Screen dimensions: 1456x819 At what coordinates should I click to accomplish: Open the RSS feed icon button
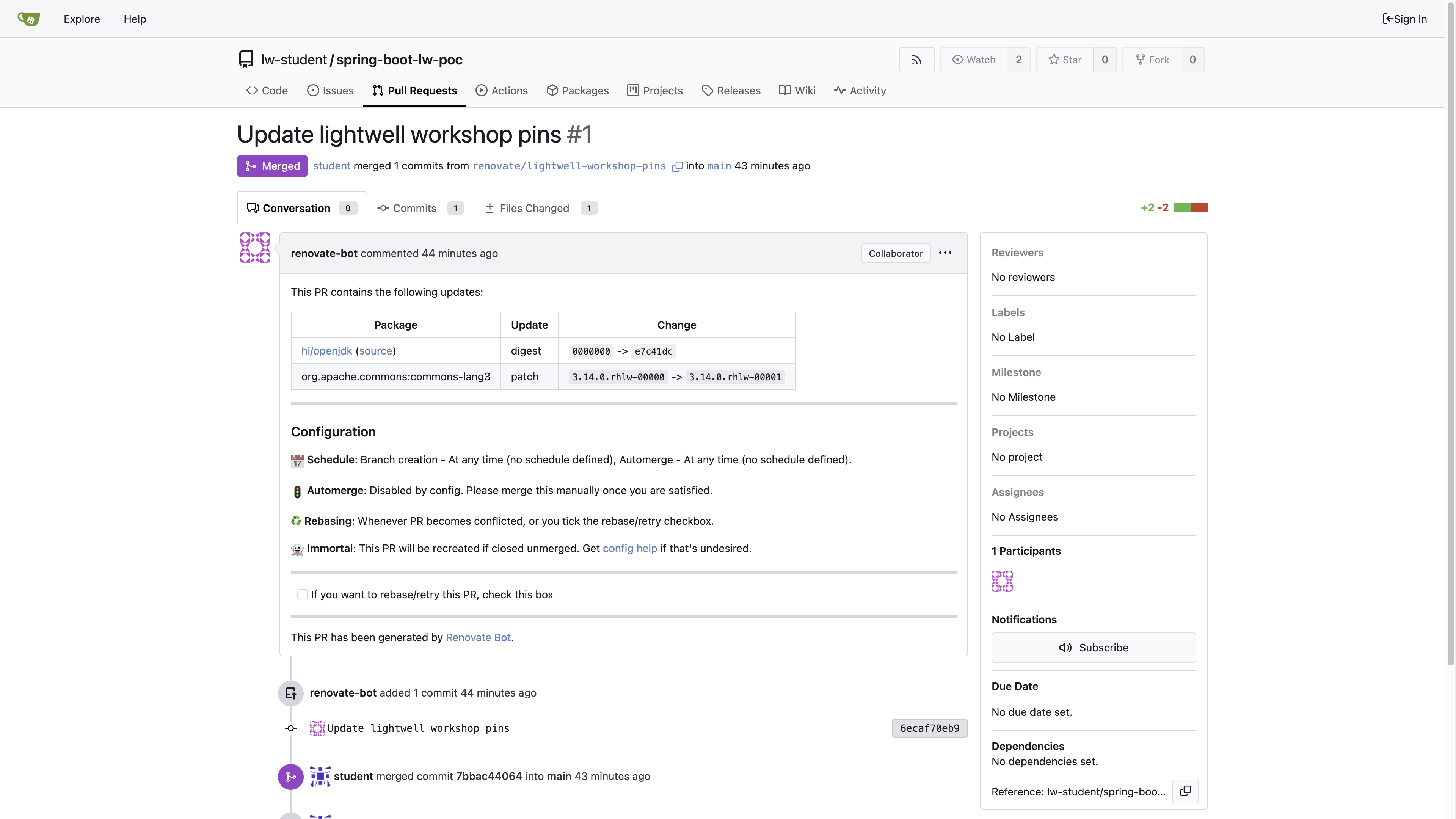916,60
